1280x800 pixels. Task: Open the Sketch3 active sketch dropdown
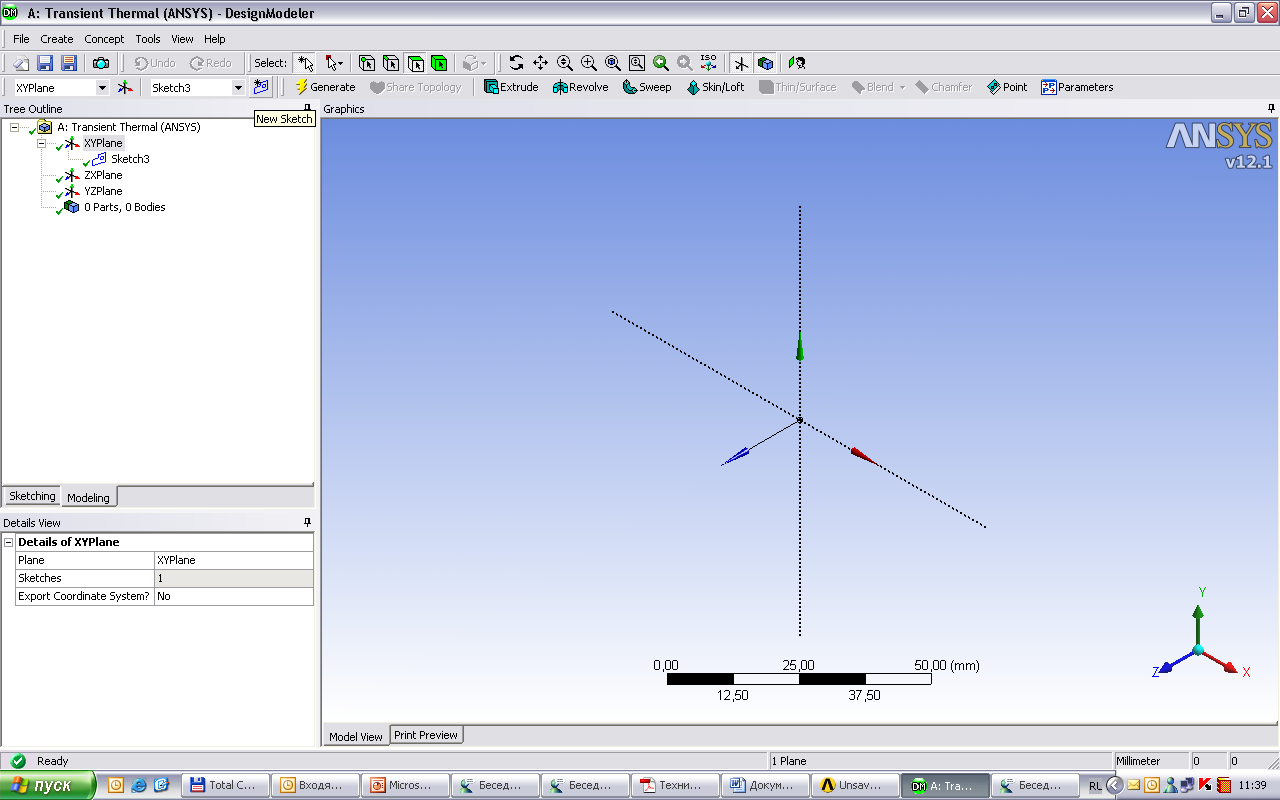[x=238, y=87]
